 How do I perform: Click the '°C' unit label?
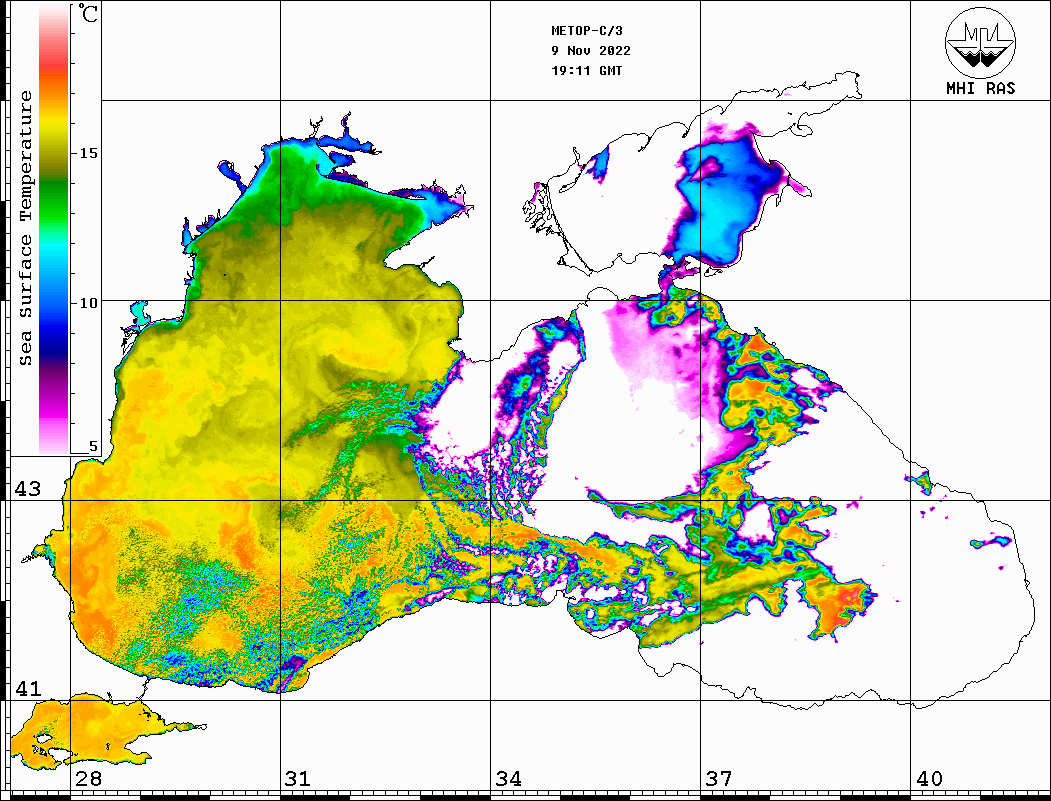pyautogui.click(x=87, y=13)
